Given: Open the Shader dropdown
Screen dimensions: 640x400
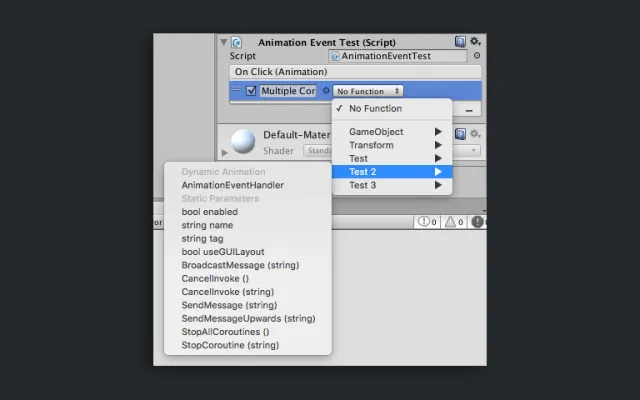Looking at the screenshot, I should (x=392, y=151).
